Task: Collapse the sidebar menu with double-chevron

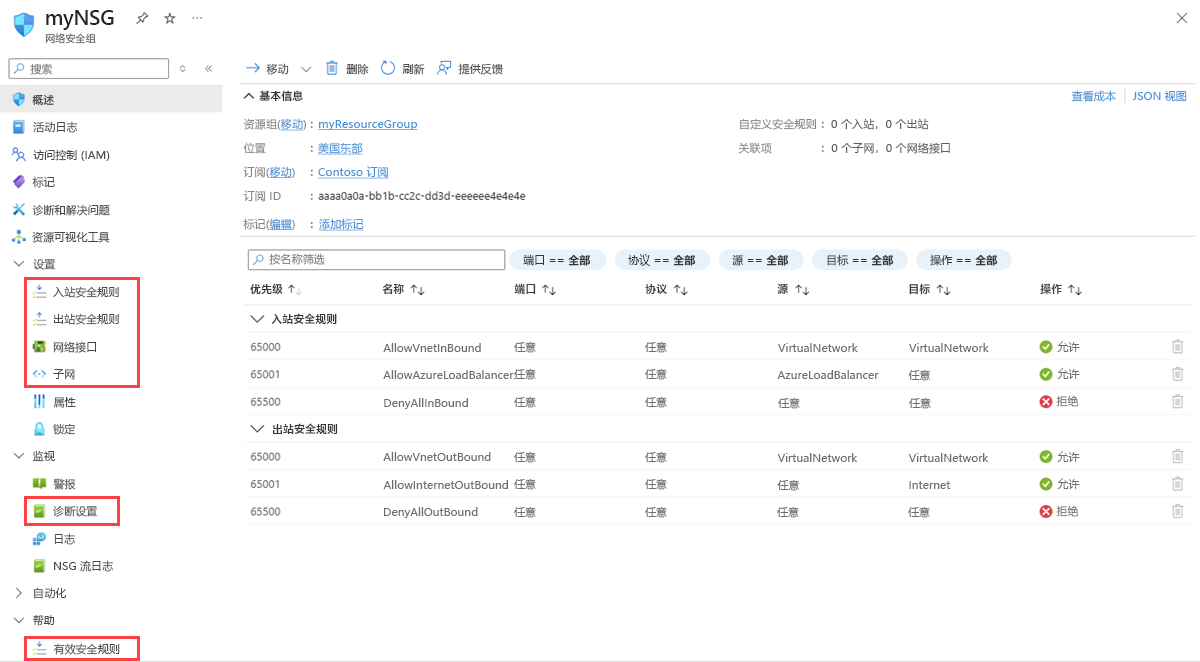Action: 208,69
